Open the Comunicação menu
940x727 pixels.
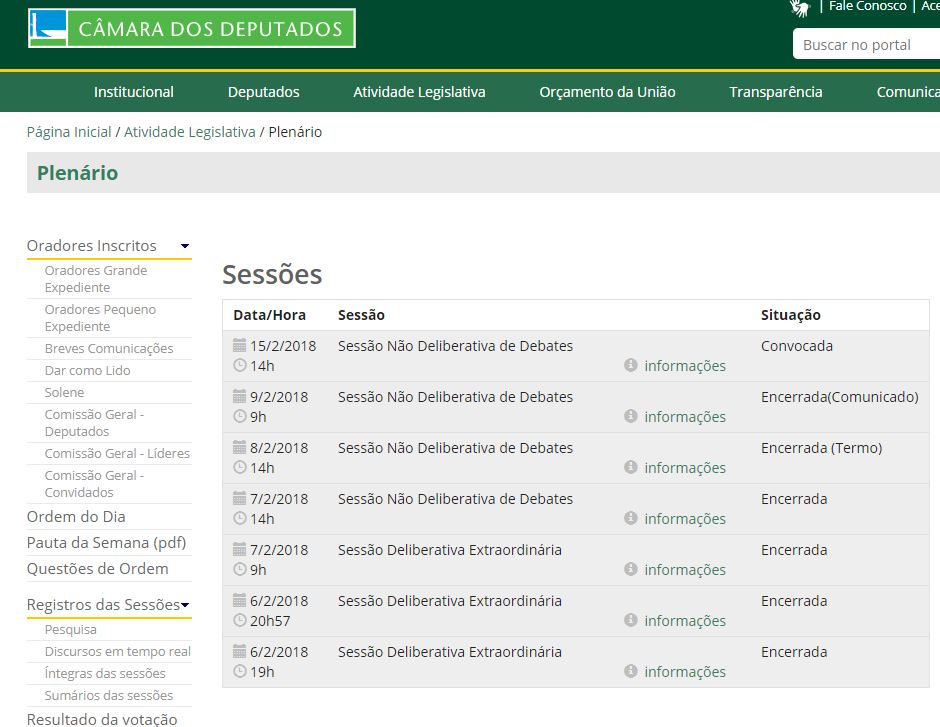908,92
